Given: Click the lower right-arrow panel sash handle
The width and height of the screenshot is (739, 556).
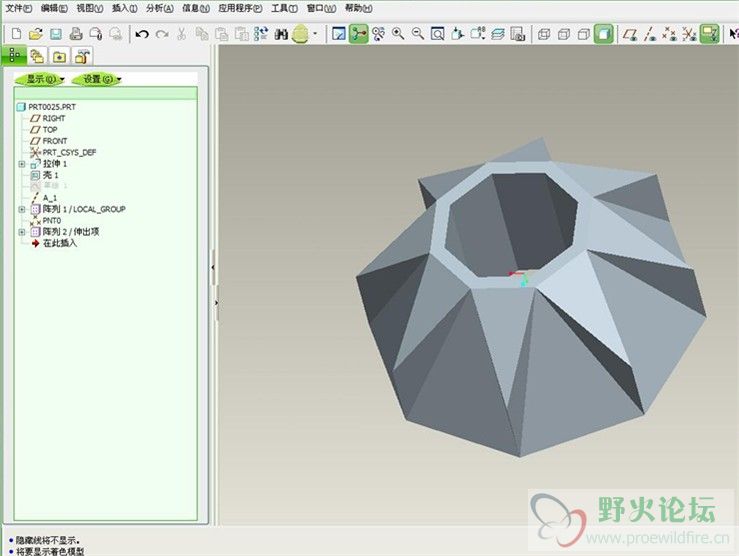Looking at the screenshot, I should click(x=216, y=303).
